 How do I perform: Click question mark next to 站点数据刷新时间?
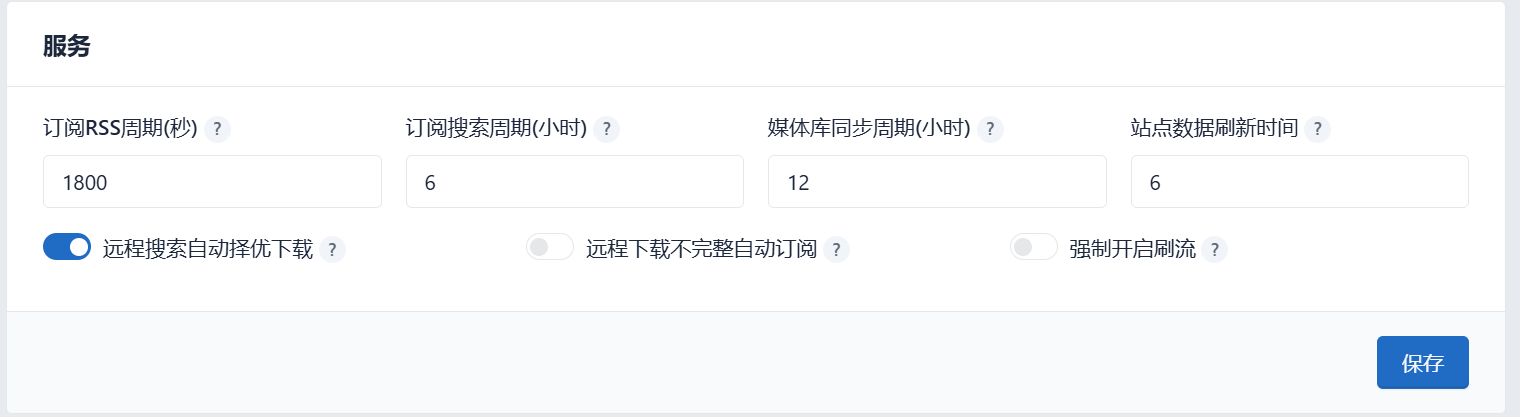tap(1317, 129)
